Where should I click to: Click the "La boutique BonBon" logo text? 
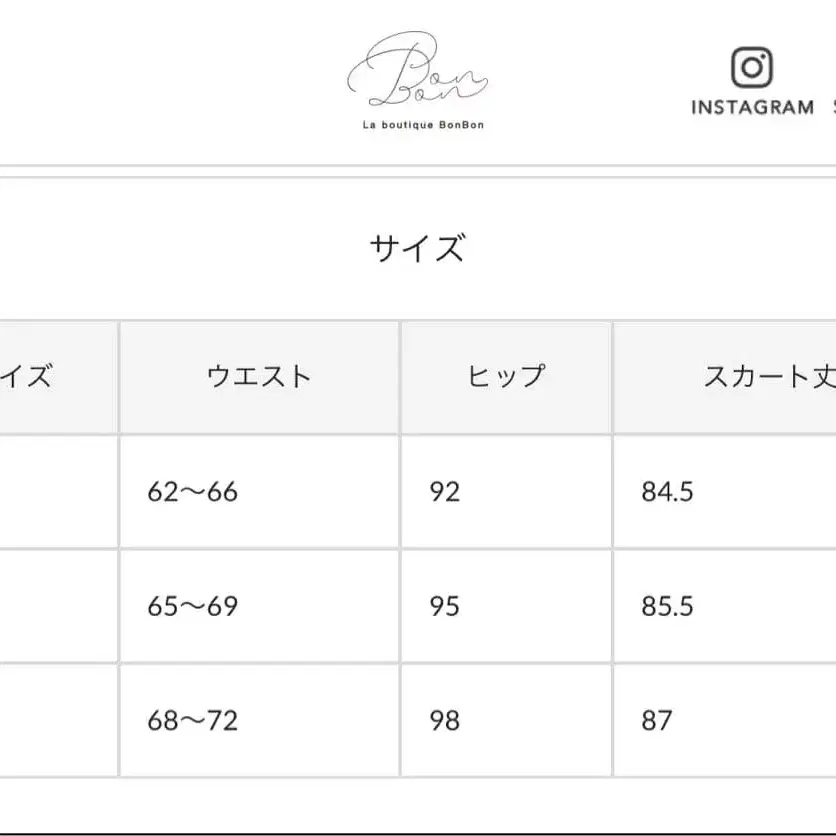point(422,127)
